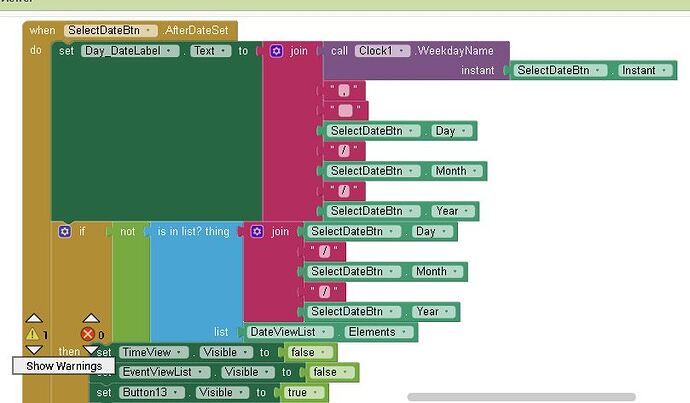Viewport: 690px width, 403px height.
Task: Toggle the false value for TimeView Visible
Action: point(310,352)
